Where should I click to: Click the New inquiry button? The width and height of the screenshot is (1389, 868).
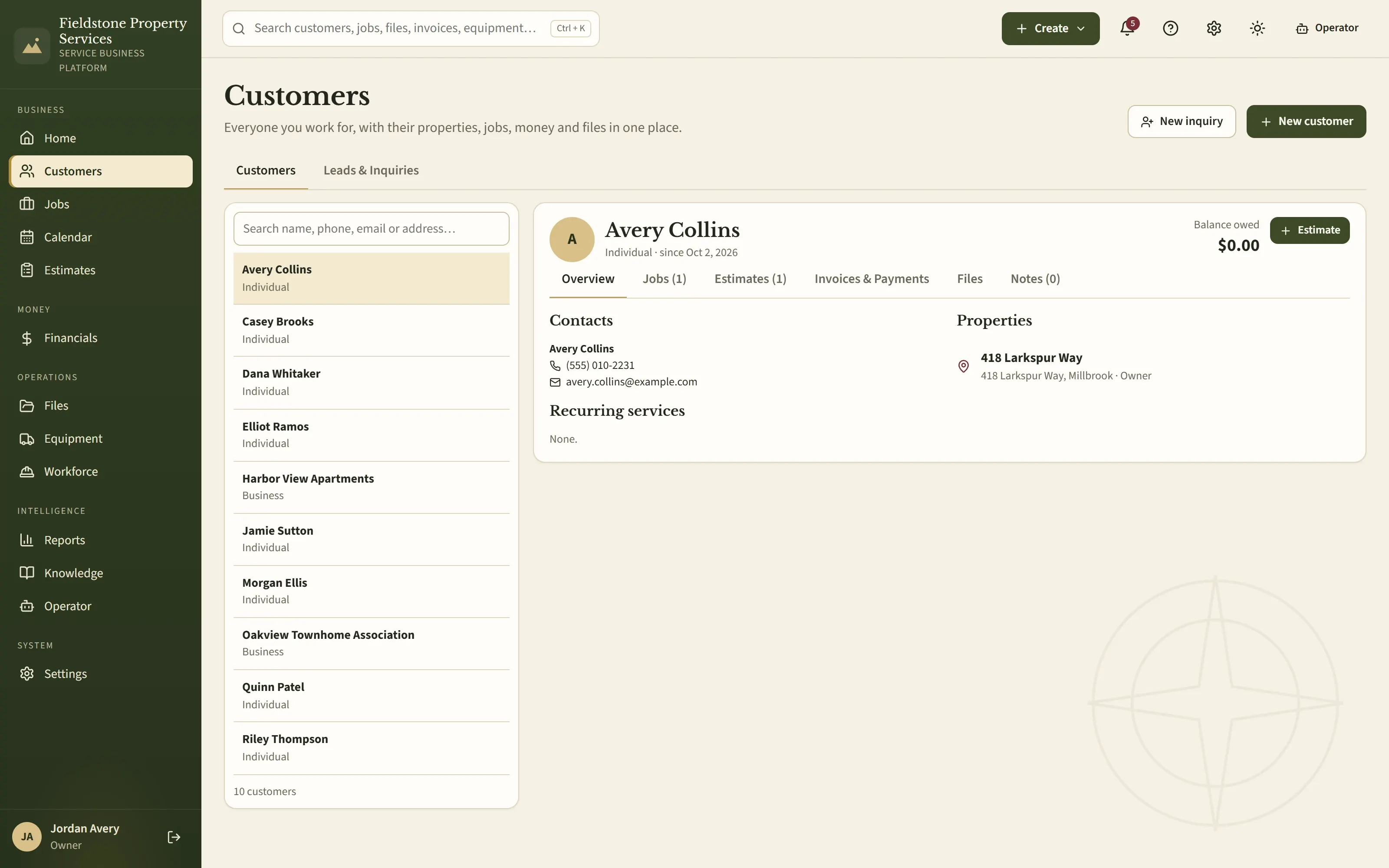(1181, 121)
